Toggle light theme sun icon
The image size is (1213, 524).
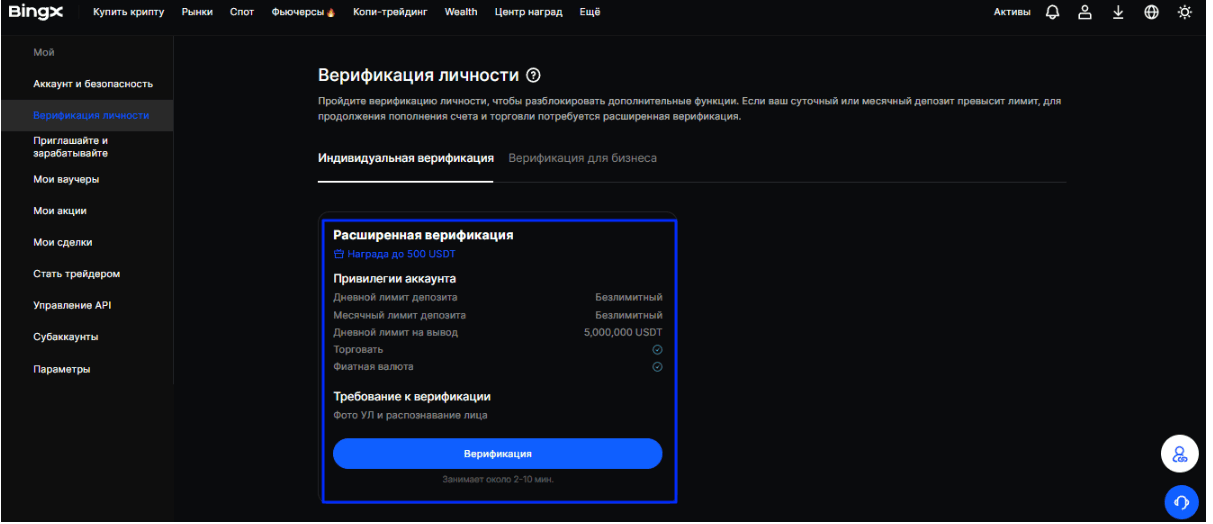[x=1185, y=12]
